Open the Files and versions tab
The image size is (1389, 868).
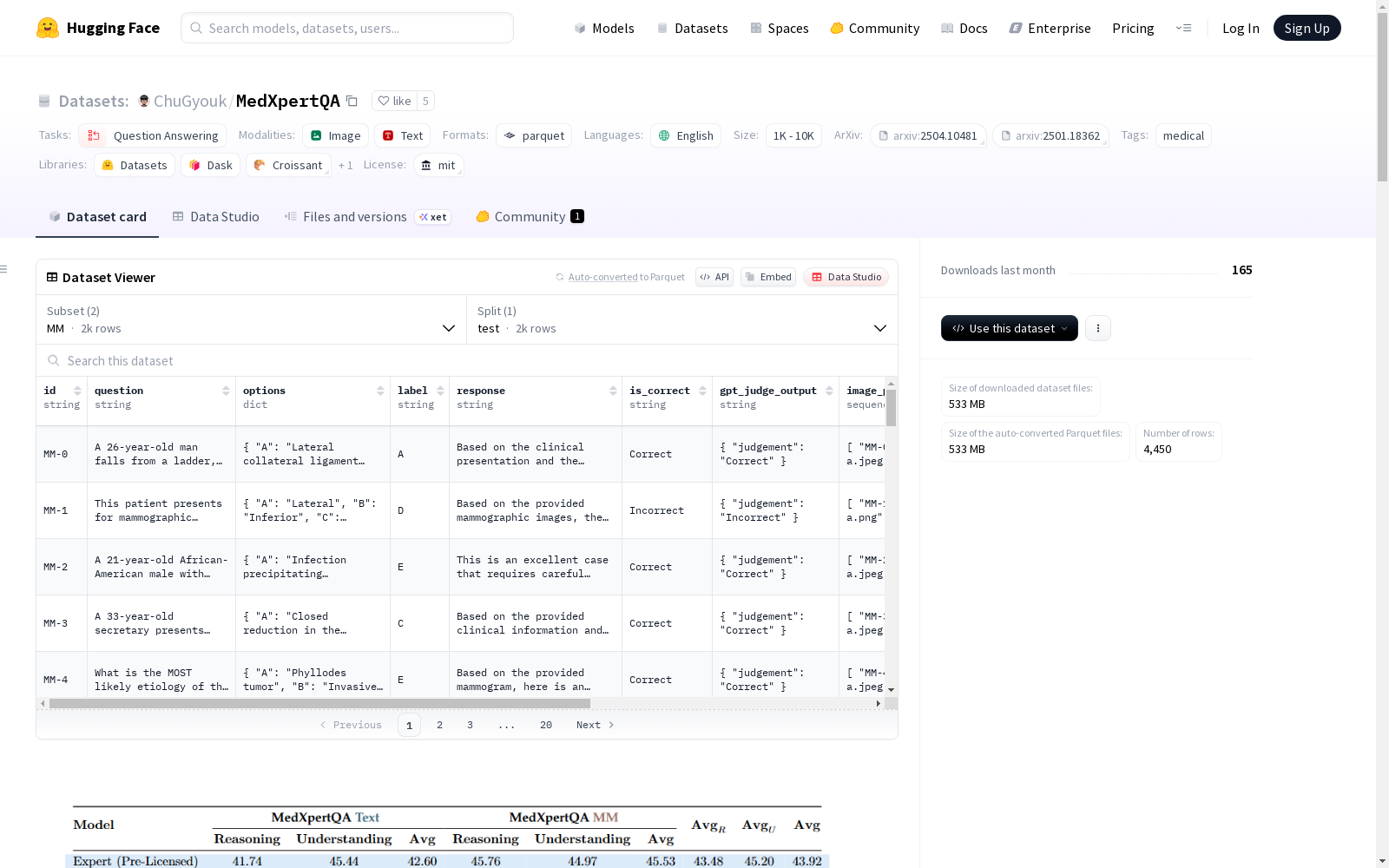pos(367,217)
